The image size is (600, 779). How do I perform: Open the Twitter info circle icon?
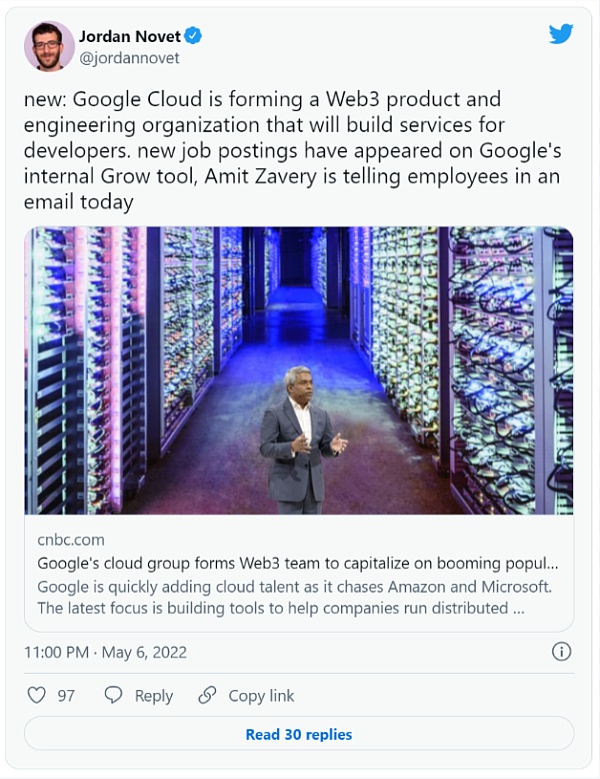click(562, 652)
